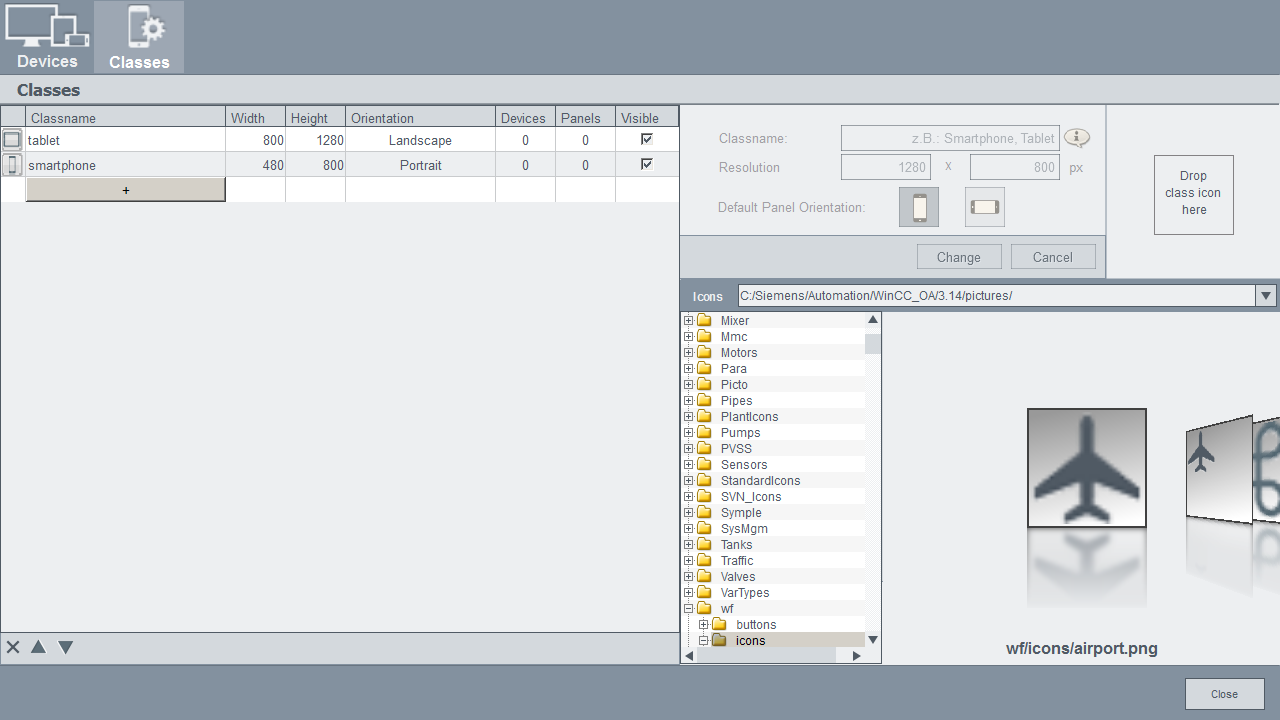This screenshot has width=1280, height=720.
Task: Delete the selected class with X icon
Action: [13, 647]
